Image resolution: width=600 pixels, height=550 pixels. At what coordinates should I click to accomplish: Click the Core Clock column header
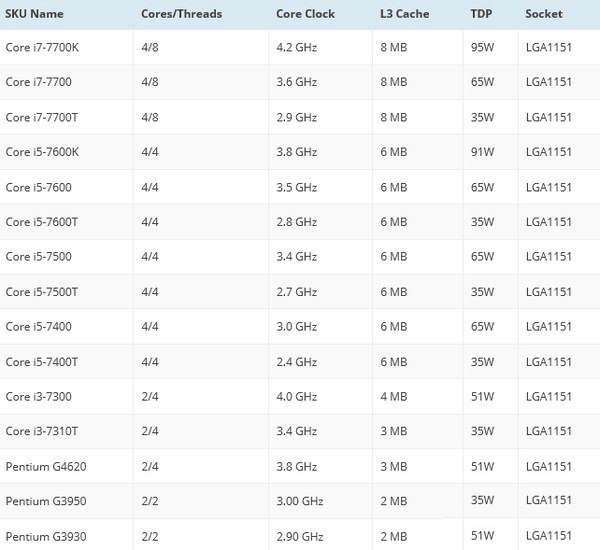pyautogui.click(x=305, y=14)
